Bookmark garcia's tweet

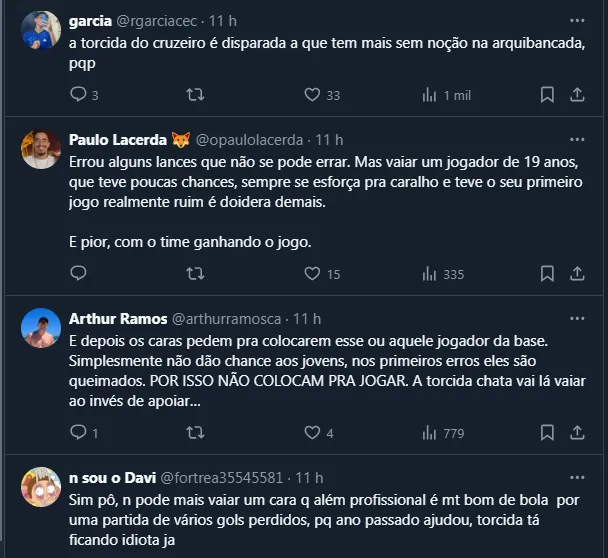click(547, 95)
